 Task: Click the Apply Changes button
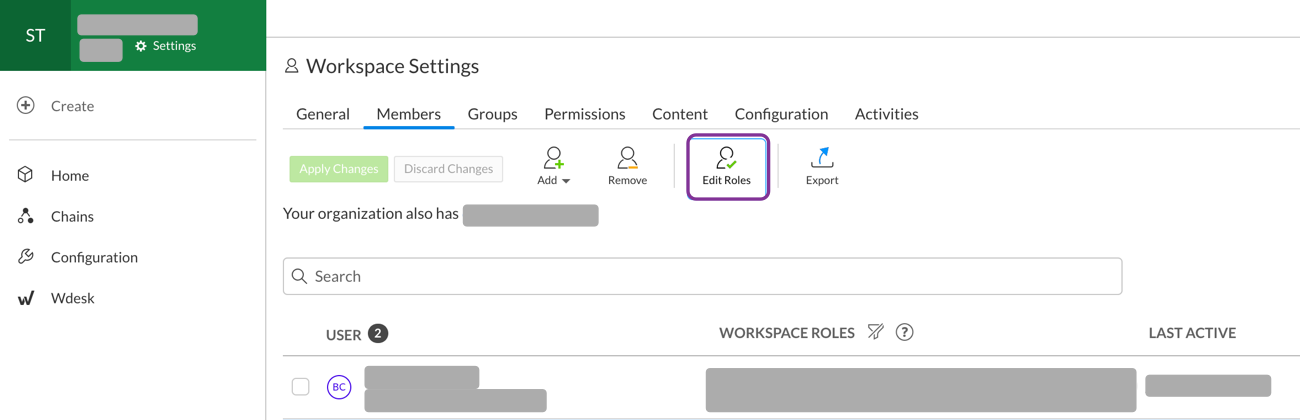click(x=338, y=169)
